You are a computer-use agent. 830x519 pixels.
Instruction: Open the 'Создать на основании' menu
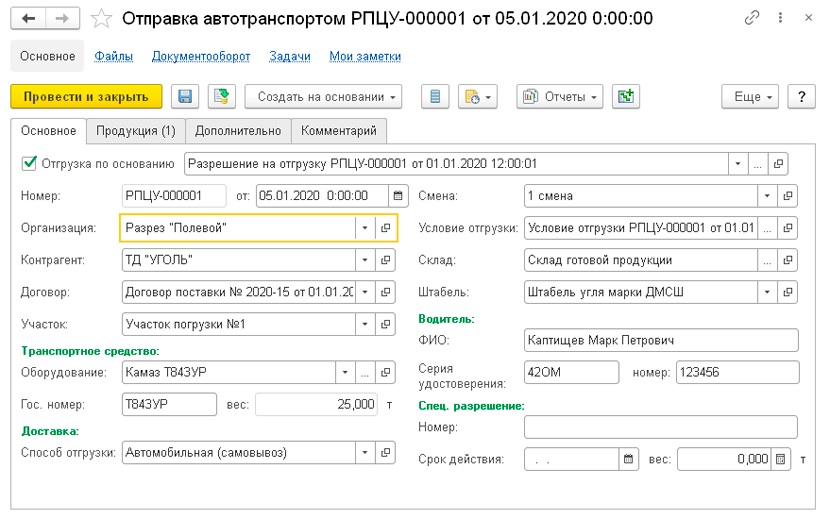[x=323, y=97]
